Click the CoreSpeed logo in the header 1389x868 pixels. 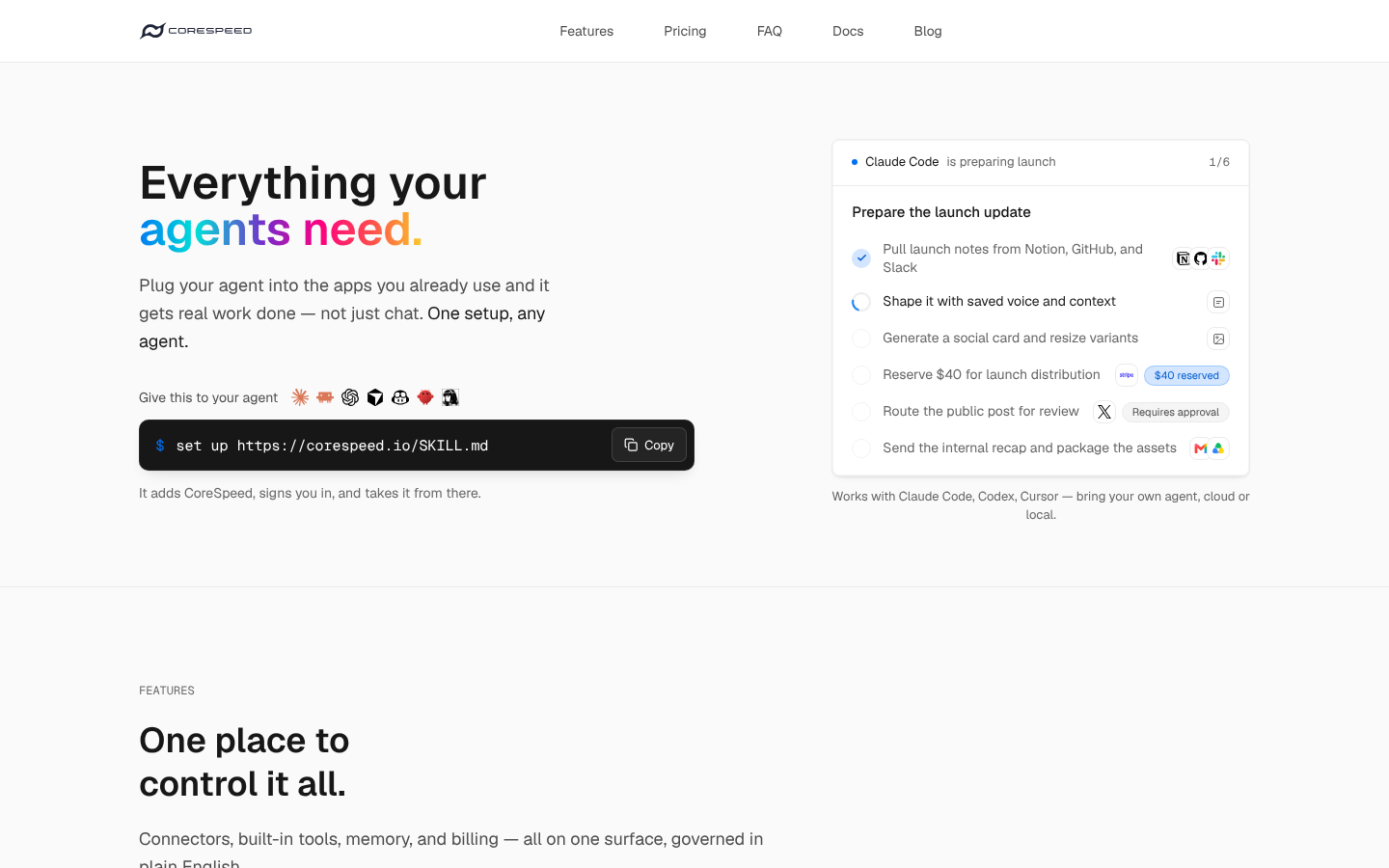tap(196, 31)
